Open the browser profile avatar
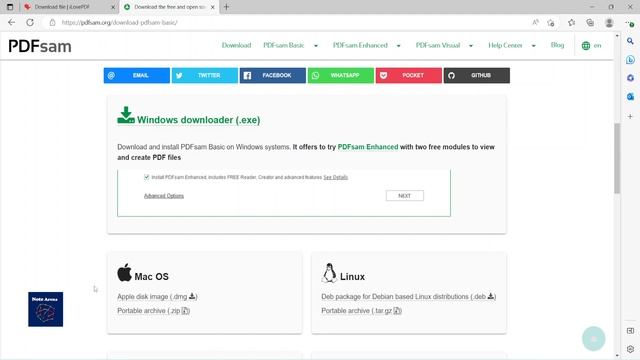640x360 pixels. (x=609, y=23)
